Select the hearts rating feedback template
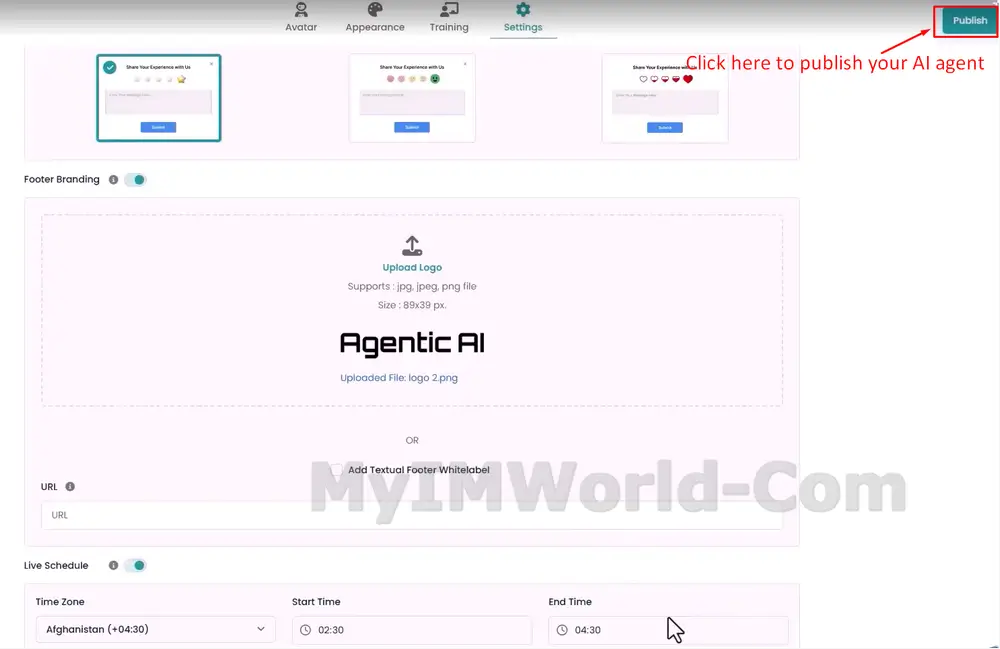Screen dimensions: 1000x649 (x=665, y=98)
